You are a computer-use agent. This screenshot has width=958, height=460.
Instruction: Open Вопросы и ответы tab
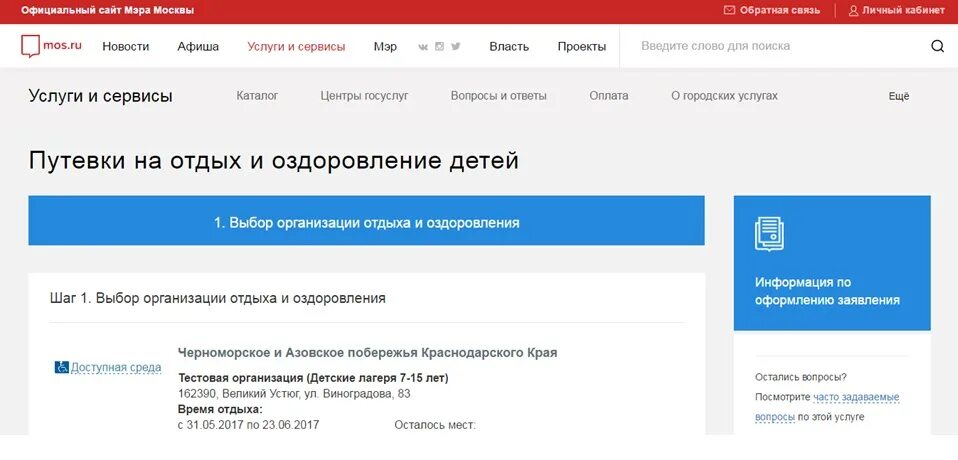coord(499,96)
